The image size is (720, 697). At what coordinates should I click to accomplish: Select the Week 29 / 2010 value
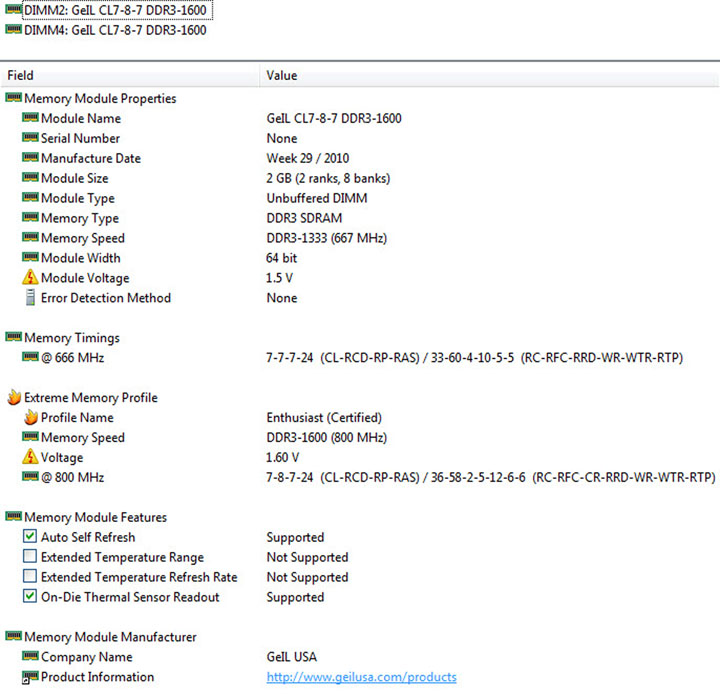pyautogui.click(x=308, y=158)
